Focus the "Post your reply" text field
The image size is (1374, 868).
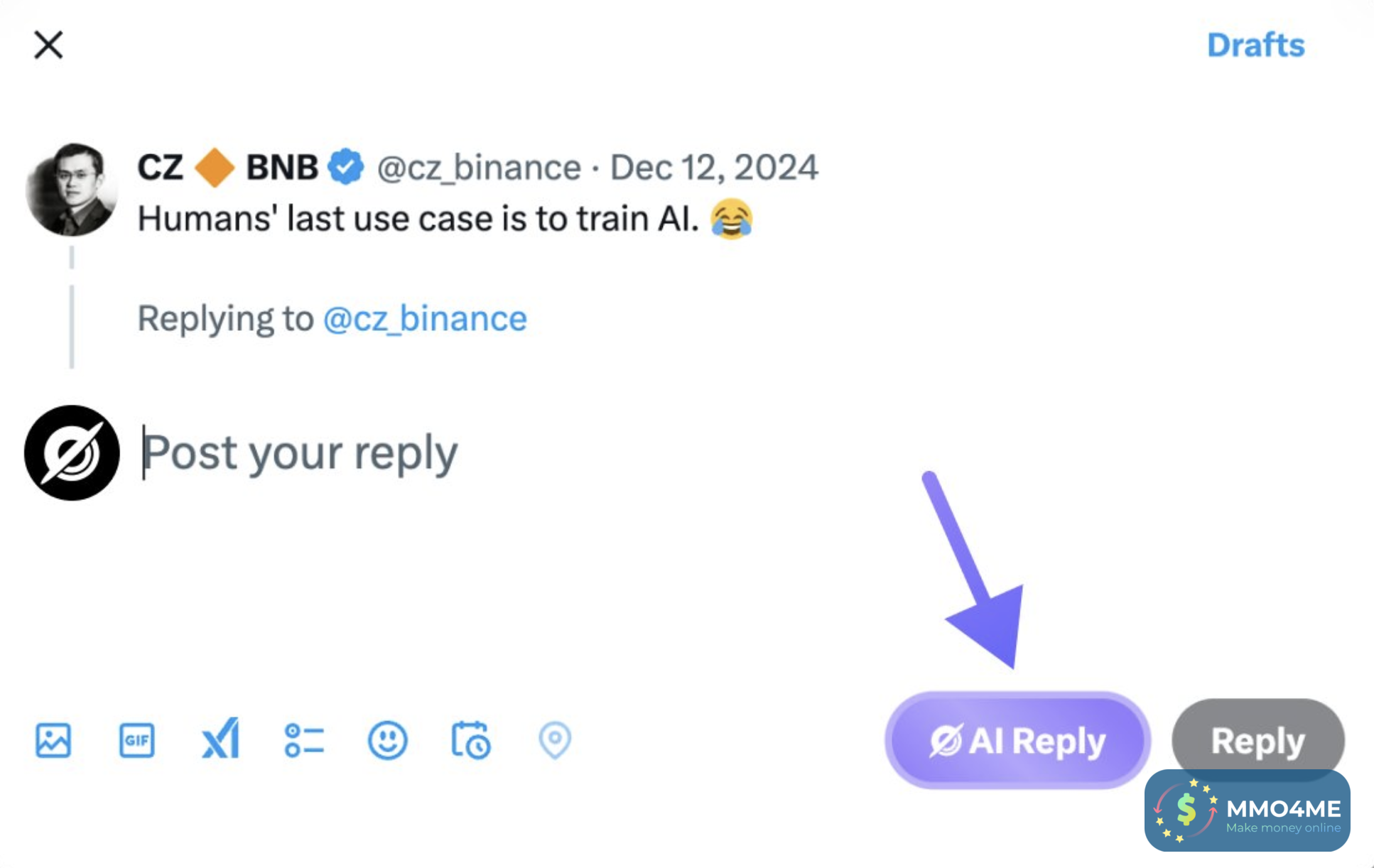pos(497,453)
